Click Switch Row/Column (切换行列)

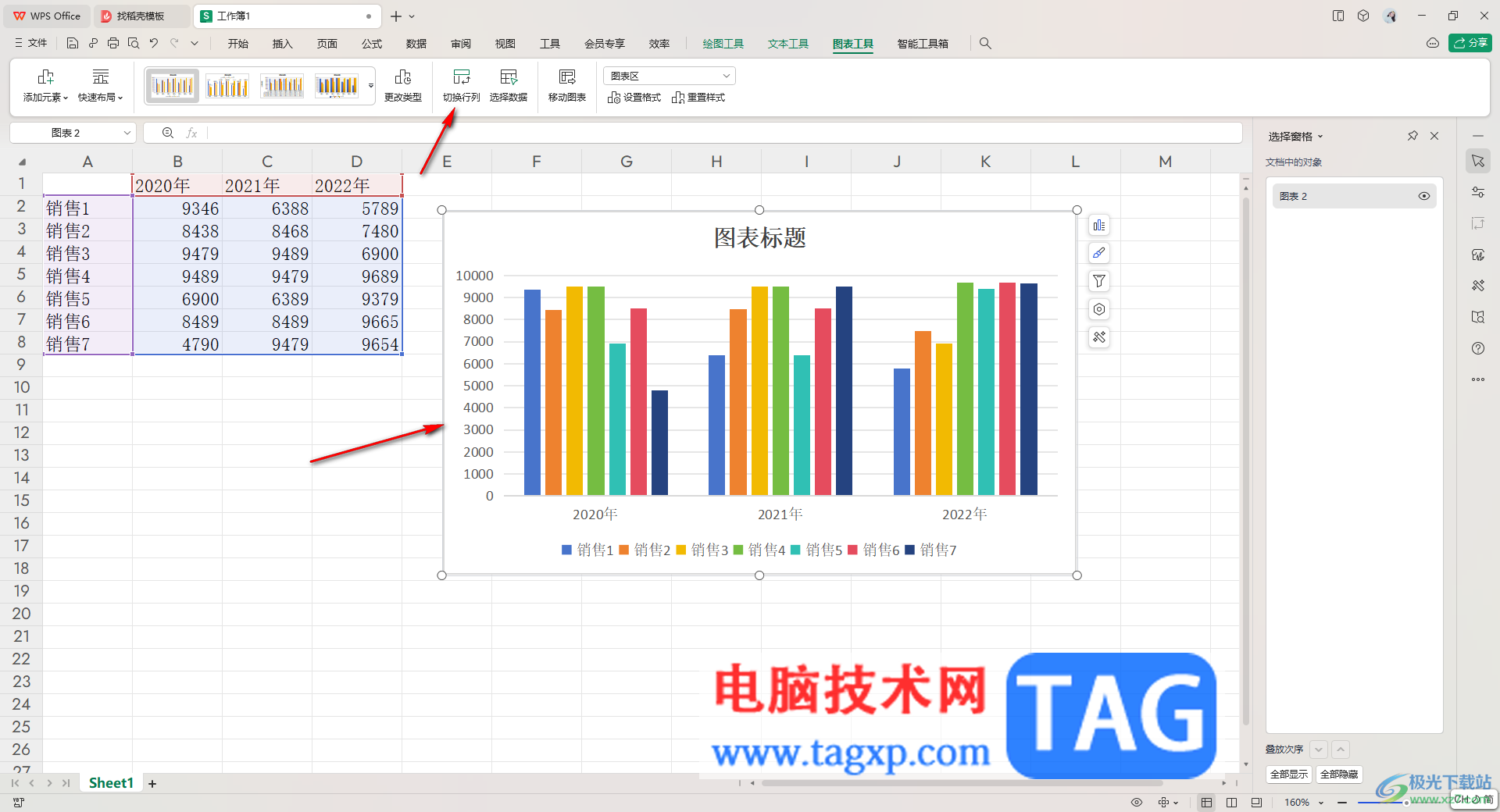(461, 86)
